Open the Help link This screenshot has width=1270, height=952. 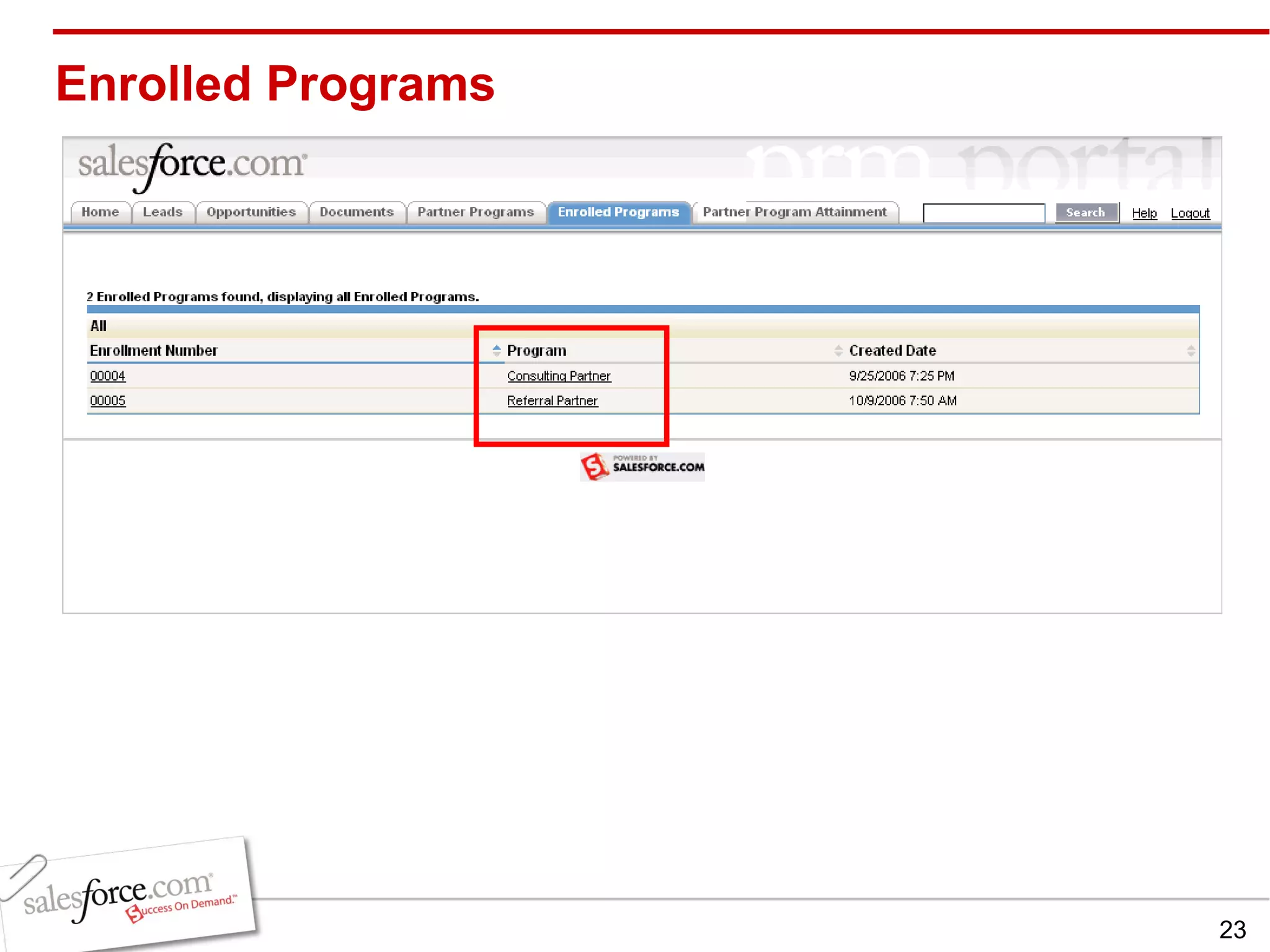click(x=1144, y=213)
